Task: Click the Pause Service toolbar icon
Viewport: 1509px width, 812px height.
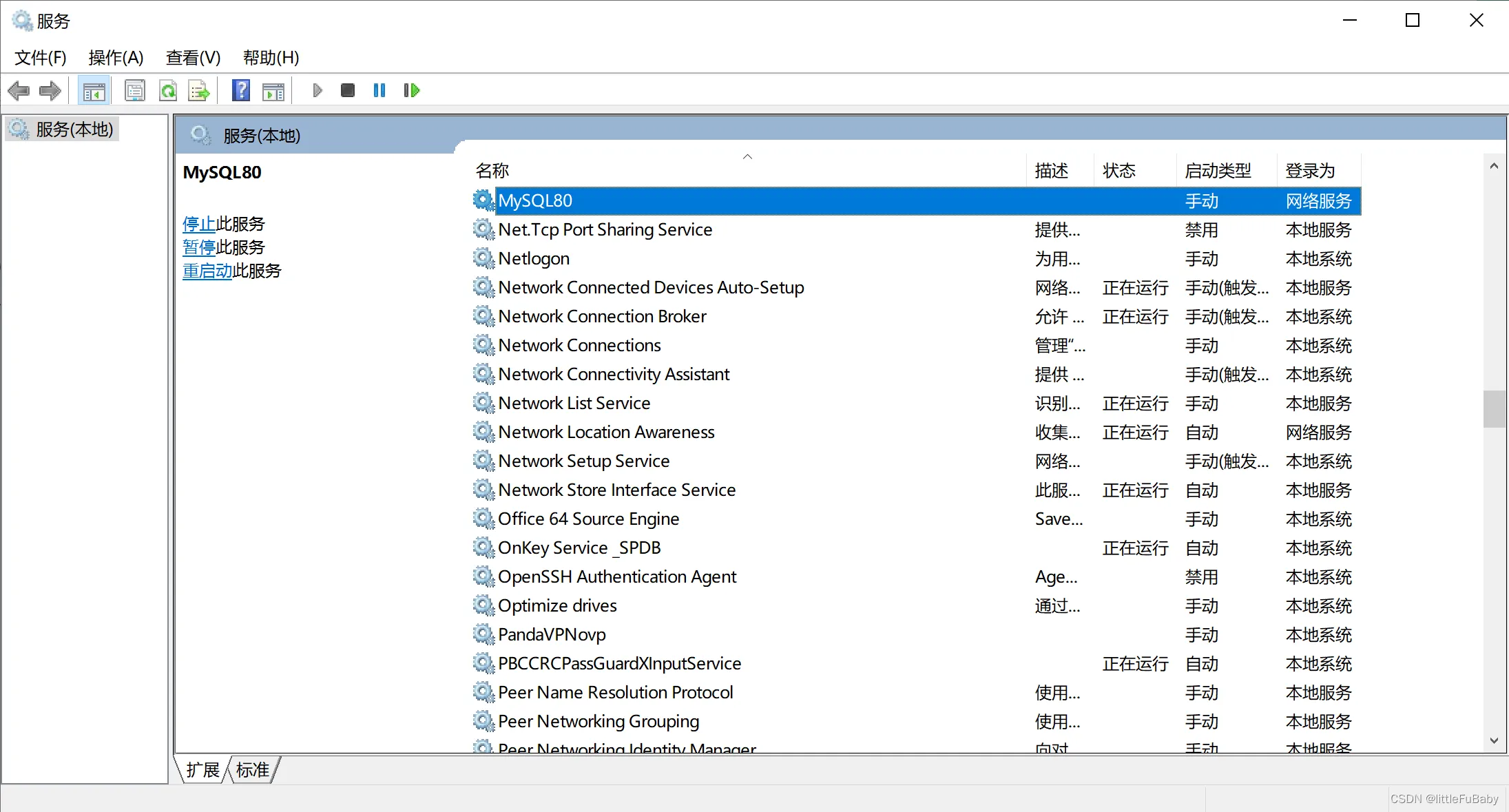Action: coord(379,90)
